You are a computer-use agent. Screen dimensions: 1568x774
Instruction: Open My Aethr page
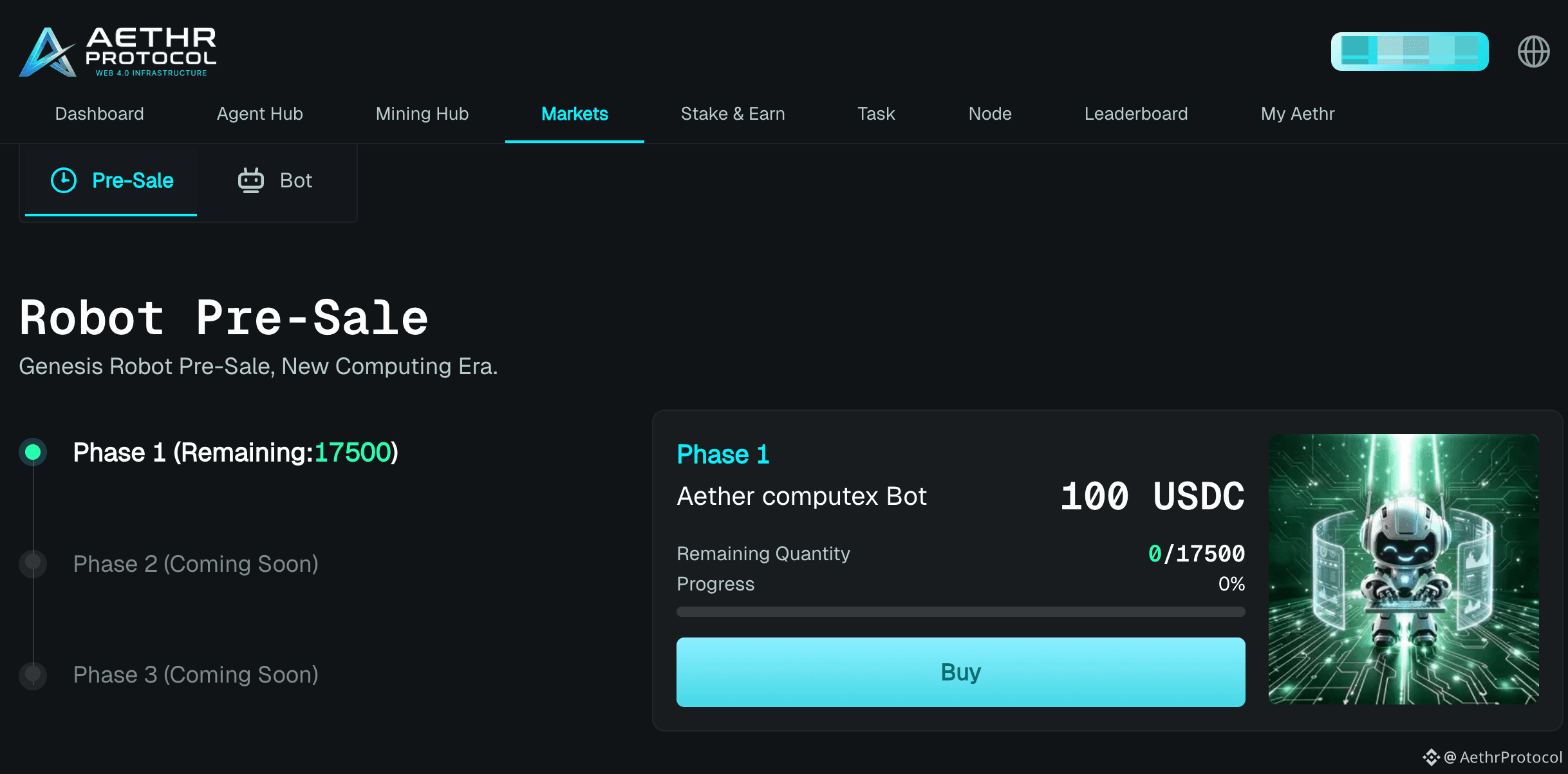[x=1298, y=114]
